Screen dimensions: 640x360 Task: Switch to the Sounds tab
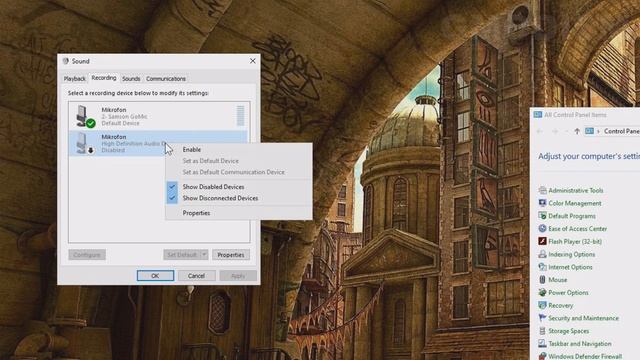(x=131, y=78)
